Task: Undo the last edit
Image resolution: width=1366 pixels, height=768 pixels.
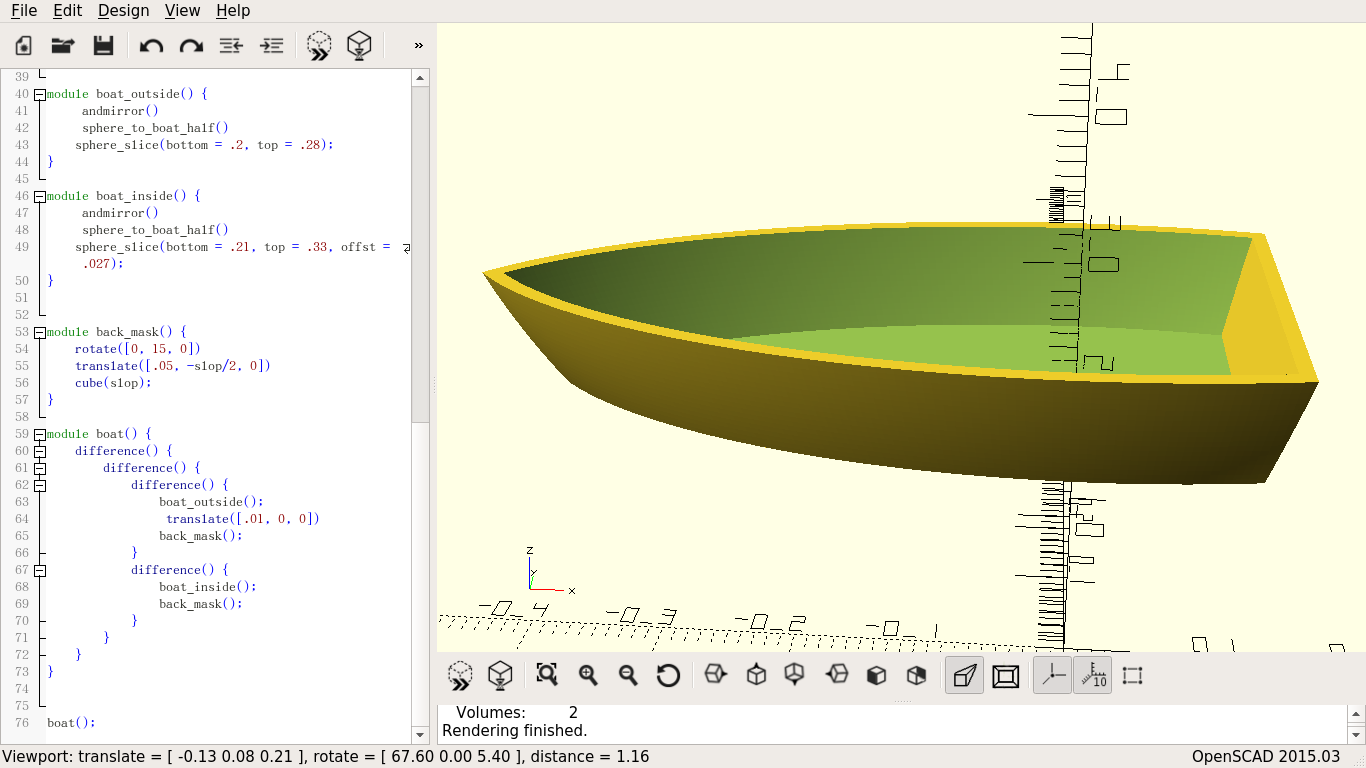Action: click(151, 45)
